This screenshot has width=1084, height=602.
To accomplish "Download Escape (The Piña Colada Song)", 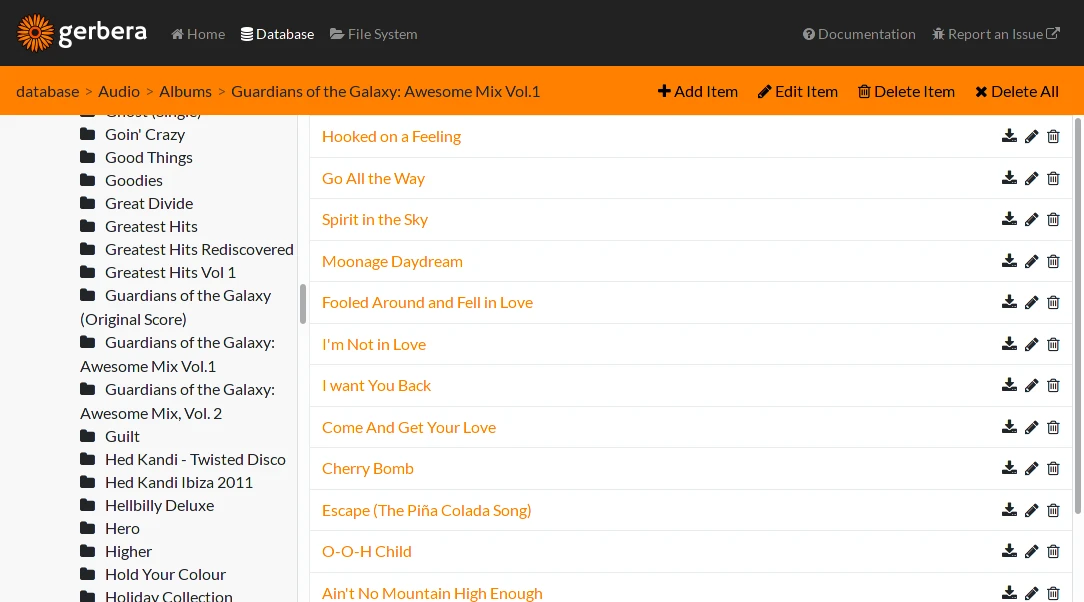I will [x=1009, y=510].
